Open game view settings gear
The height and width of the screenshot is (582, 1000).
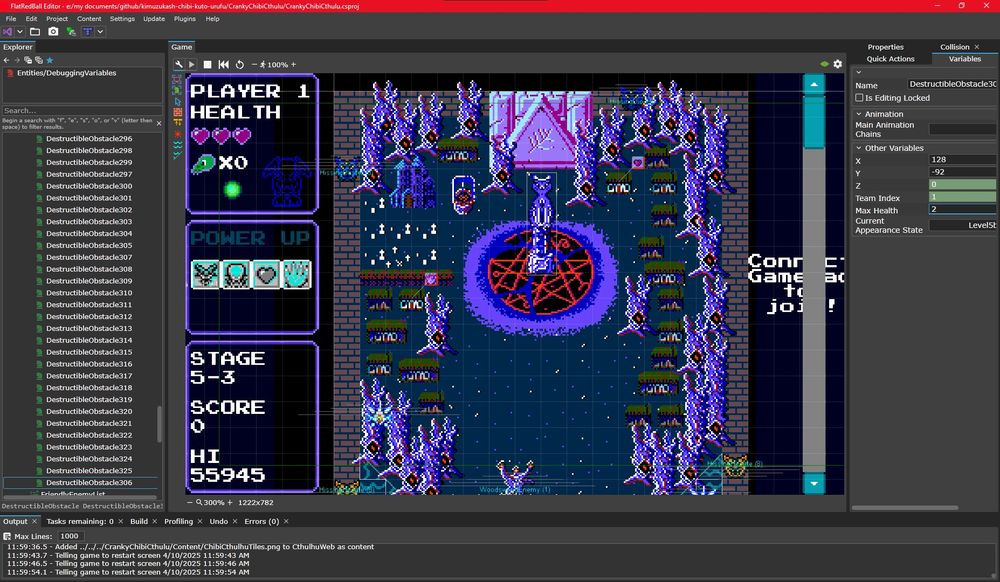tap(838, 64)
